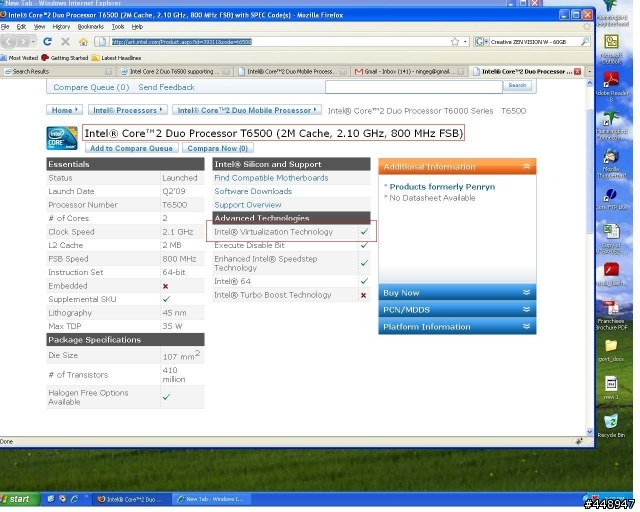Open the govt_docs folder on desktop
The image size is (640, 512).
tap(611, 350)
